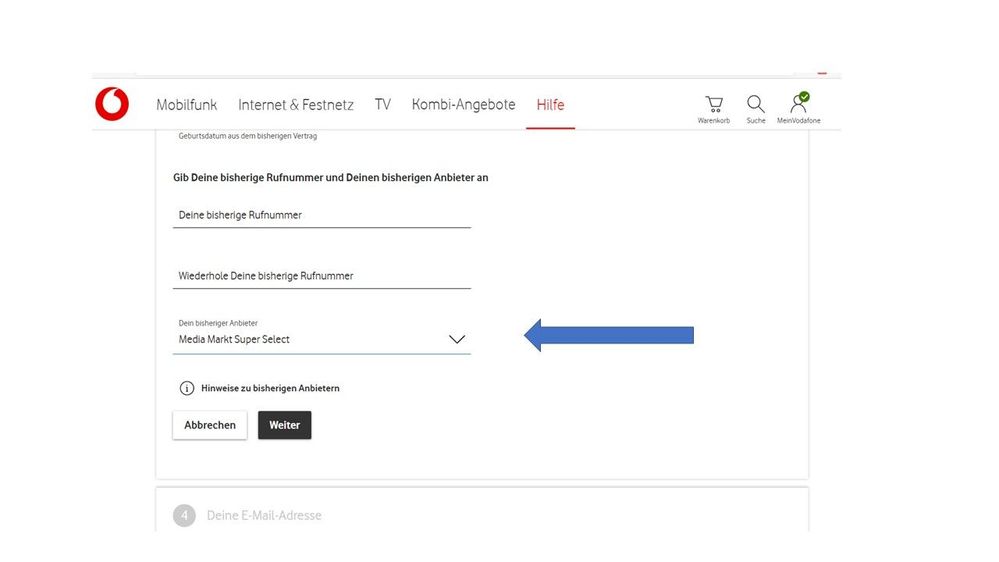Open the Kombi-Angebote menu
The image size is (999, 562).
point(463,104)
